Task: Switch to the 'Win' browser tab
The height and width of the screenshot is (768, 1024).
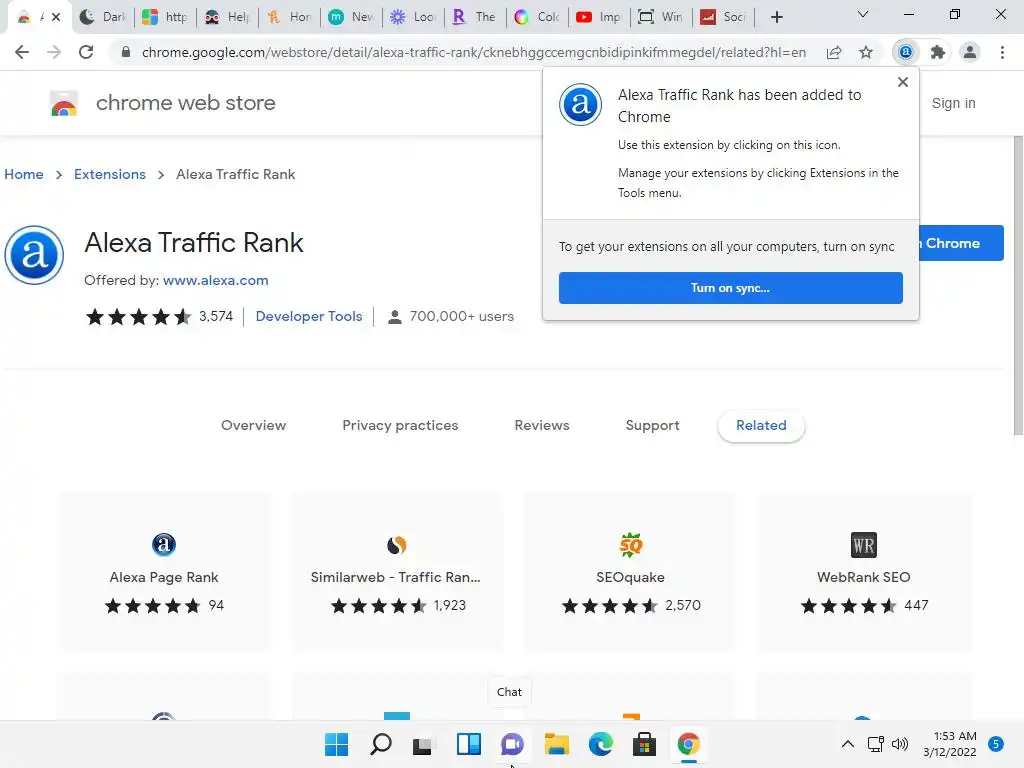Action: click(662, 17)
